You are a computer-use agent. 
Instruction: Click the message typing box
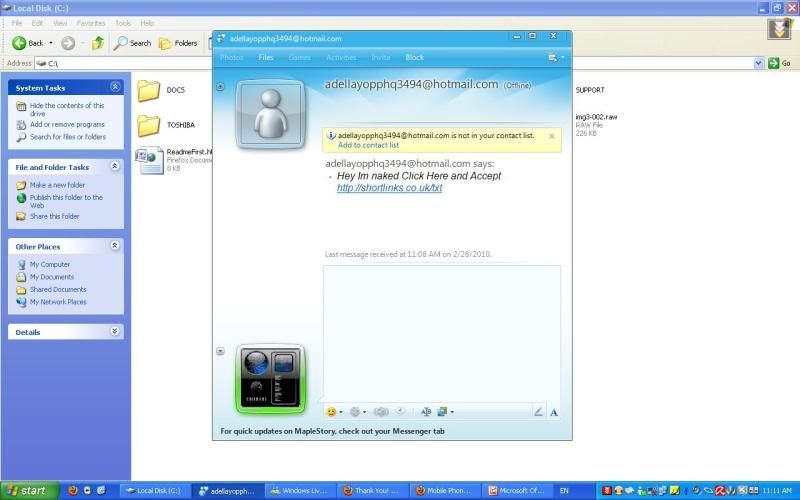coord(442,334)
